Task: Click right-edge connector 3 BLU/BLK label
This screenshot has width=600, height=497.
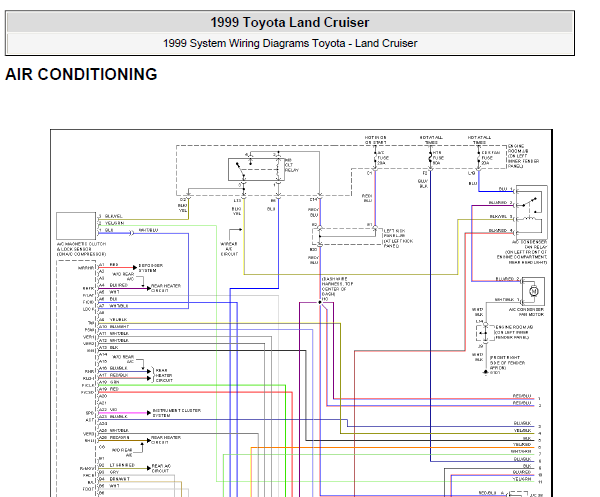Action: tap(522, 424)
